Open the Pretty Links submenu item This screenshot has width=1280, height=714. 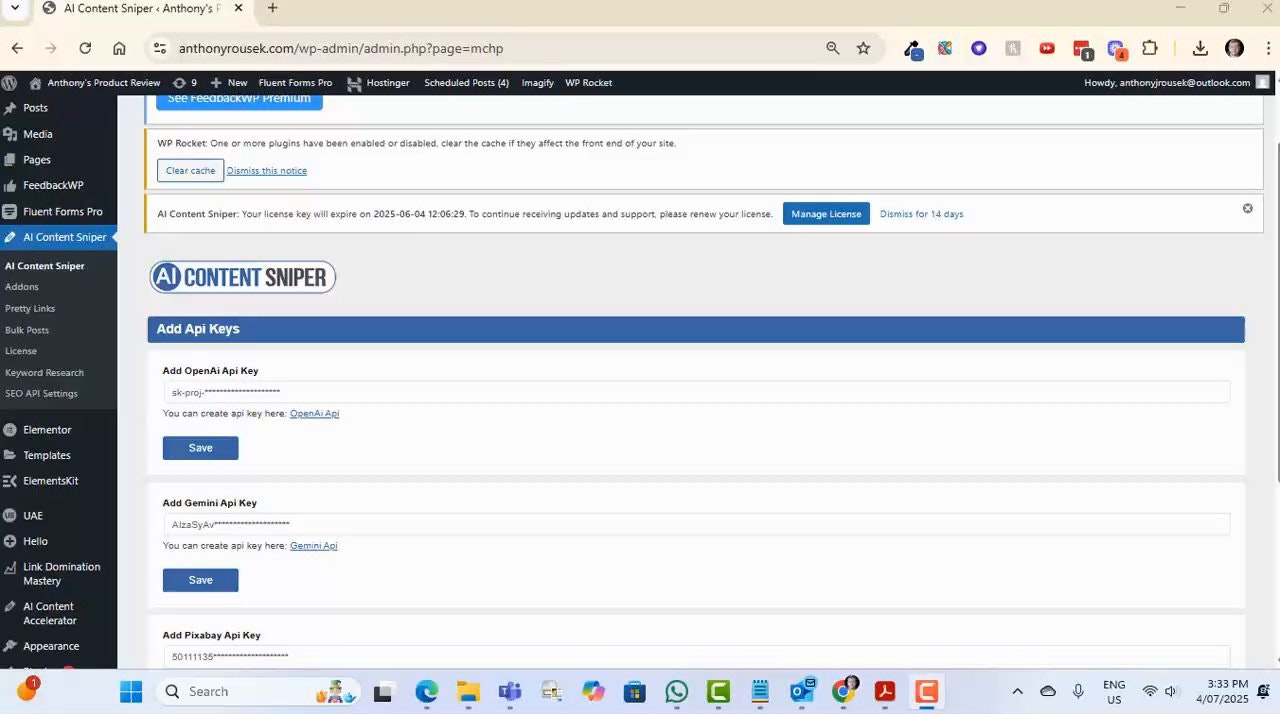pyautogui.click(x=30, y=309)
